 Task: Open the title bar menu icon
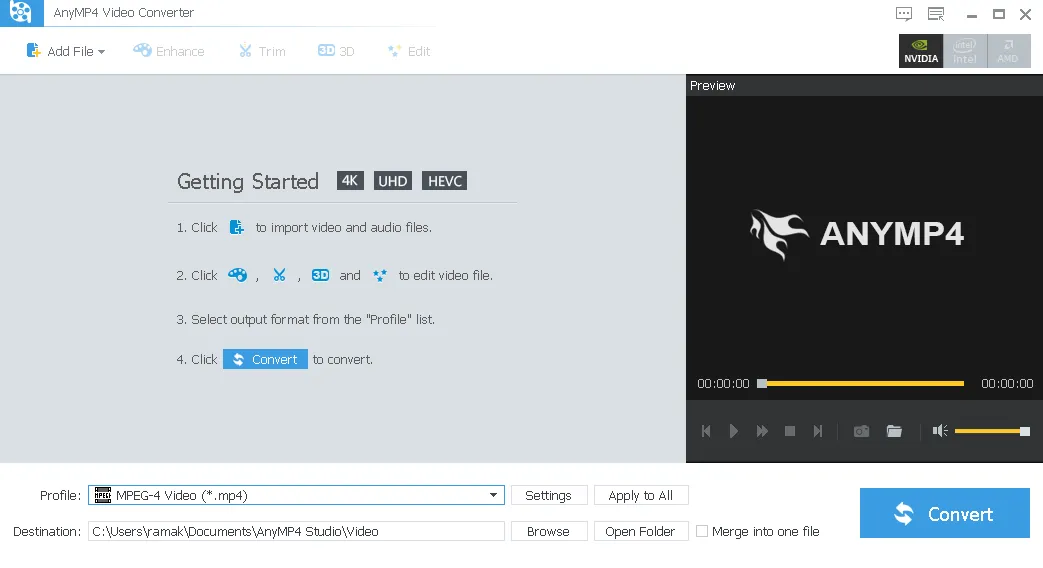point(936,14)
